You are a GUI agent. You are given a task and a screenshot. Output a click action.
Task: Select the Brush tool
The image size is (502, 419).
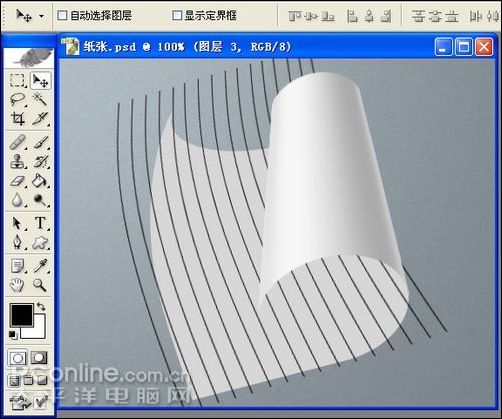coord(40,142)
